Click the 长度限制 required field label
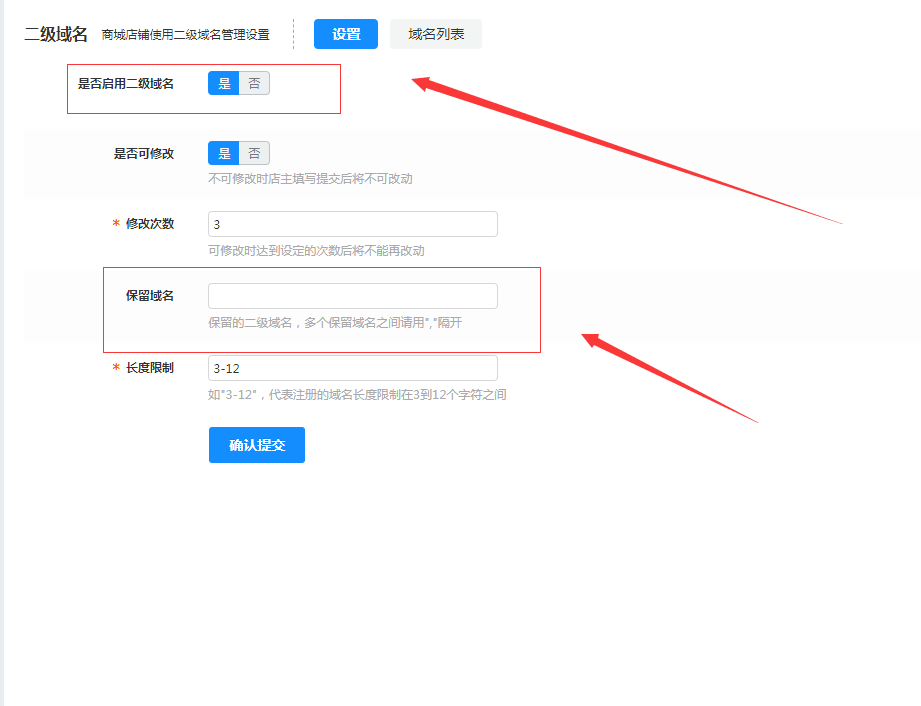Viewport: 921px width, 706px height. click(149, 368)
